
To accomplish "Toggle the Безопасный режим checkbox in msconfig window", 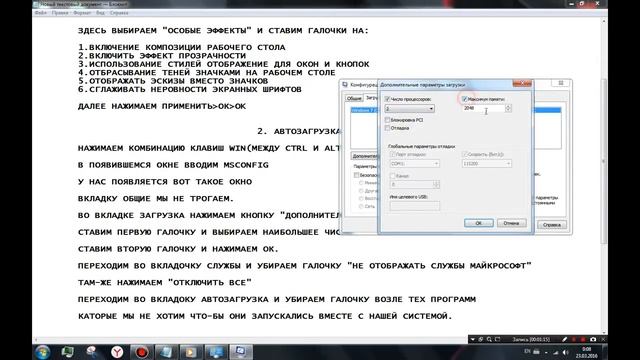I will pos(356,175).
